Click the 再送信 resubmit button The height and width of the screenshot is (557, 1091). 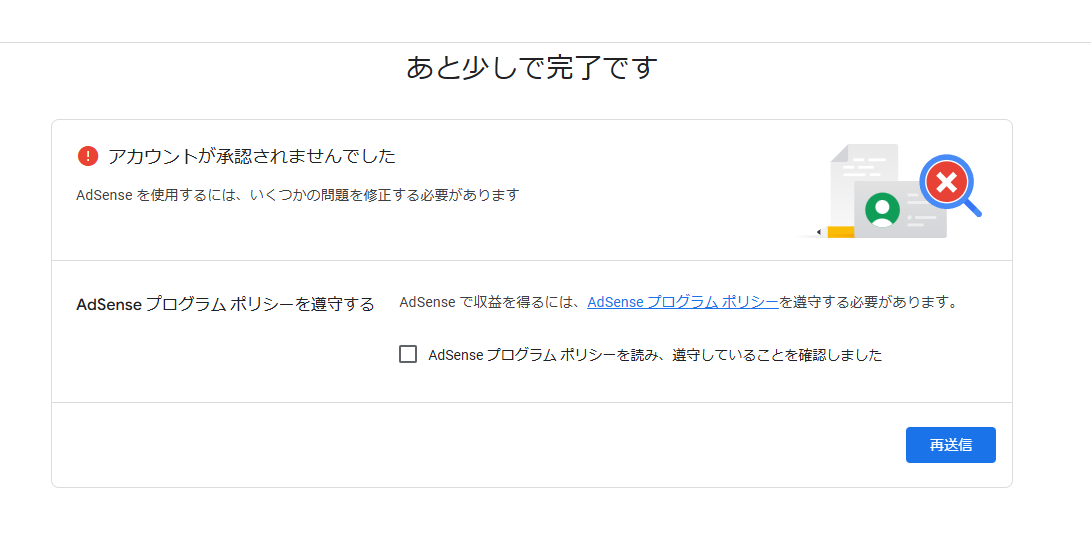tap(950, 445)
